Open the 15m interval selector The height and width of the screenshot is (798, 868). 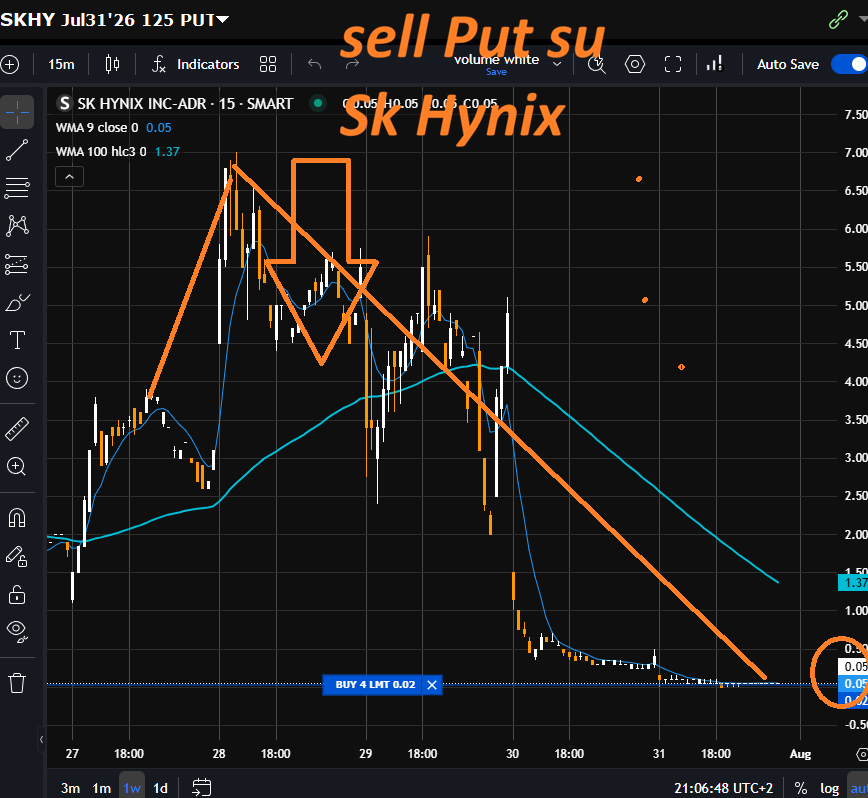point(61,65)
